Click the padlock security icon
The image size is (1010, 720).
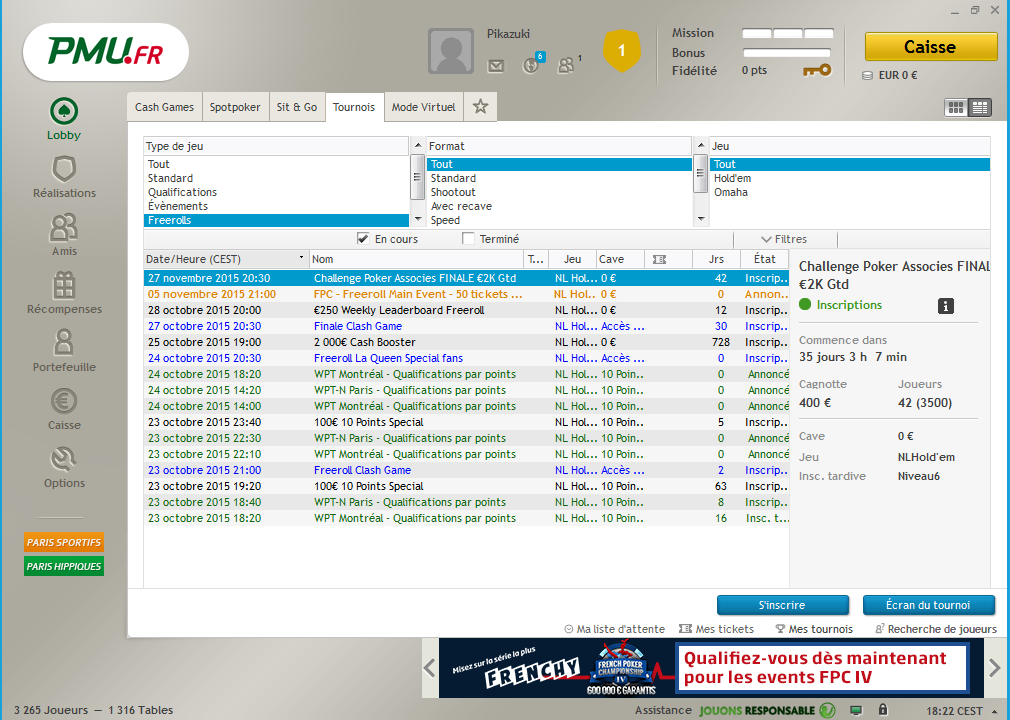coord(882,710)
